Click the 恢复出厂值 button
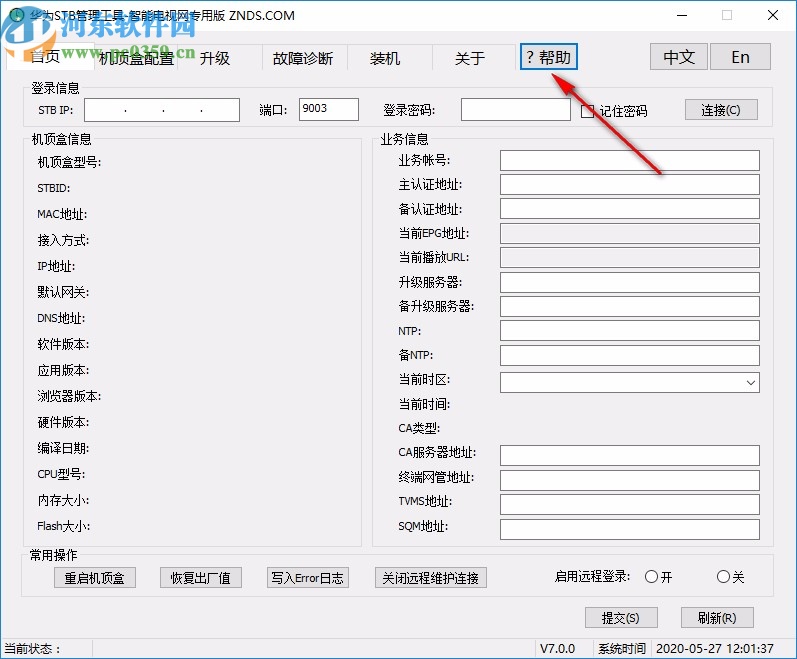Screen dimensions: 797x659 (x=200, y=578)
